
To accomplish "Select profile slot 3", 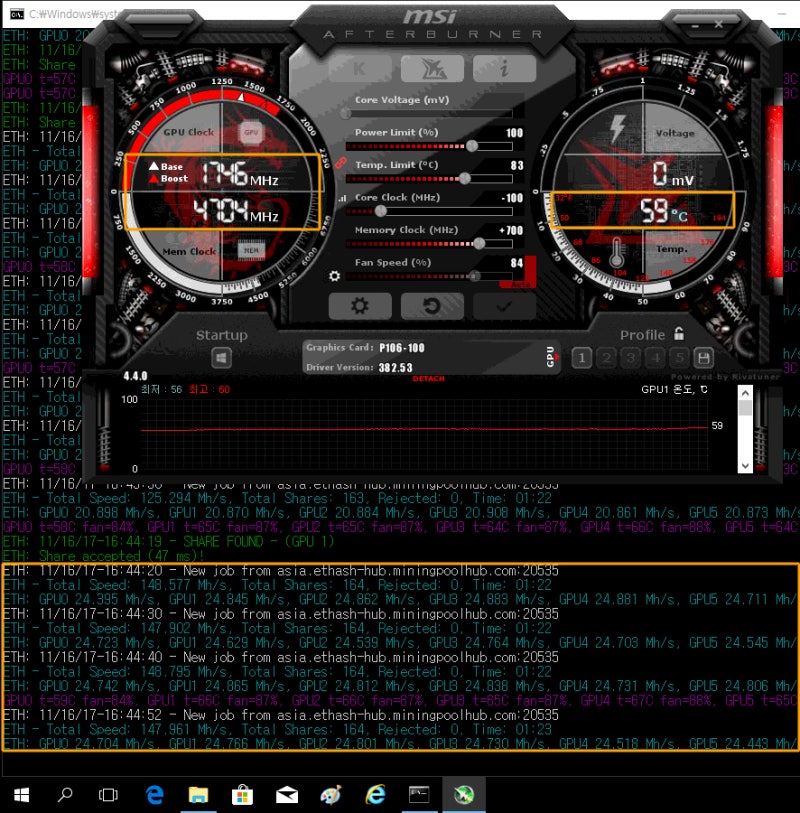I will [x=630, y=358].
